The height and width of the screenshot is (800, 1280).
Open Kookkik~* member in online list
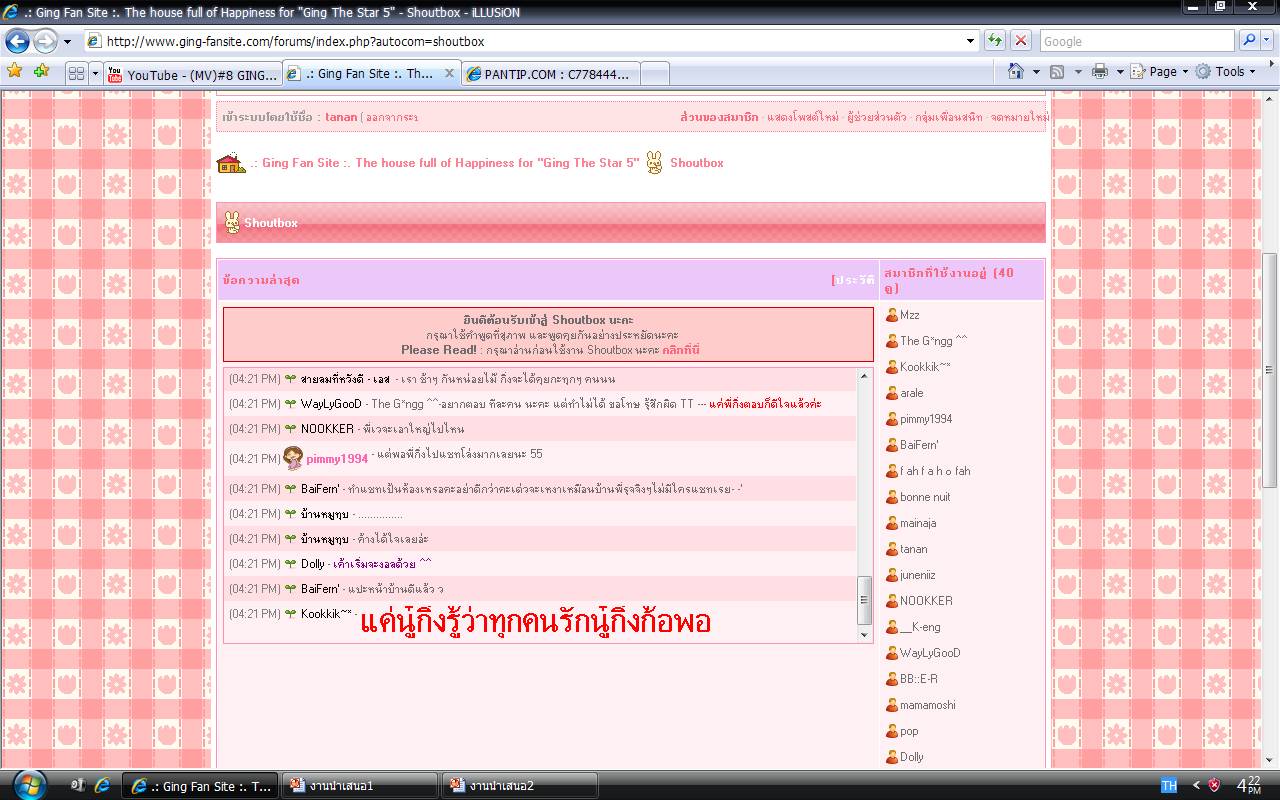pos(925,367)
